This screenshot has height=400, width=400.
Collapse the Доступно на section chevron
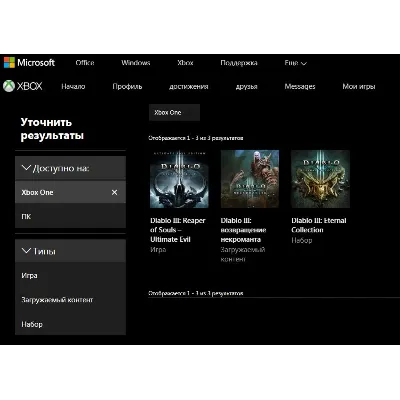click(x=26, y=168)
